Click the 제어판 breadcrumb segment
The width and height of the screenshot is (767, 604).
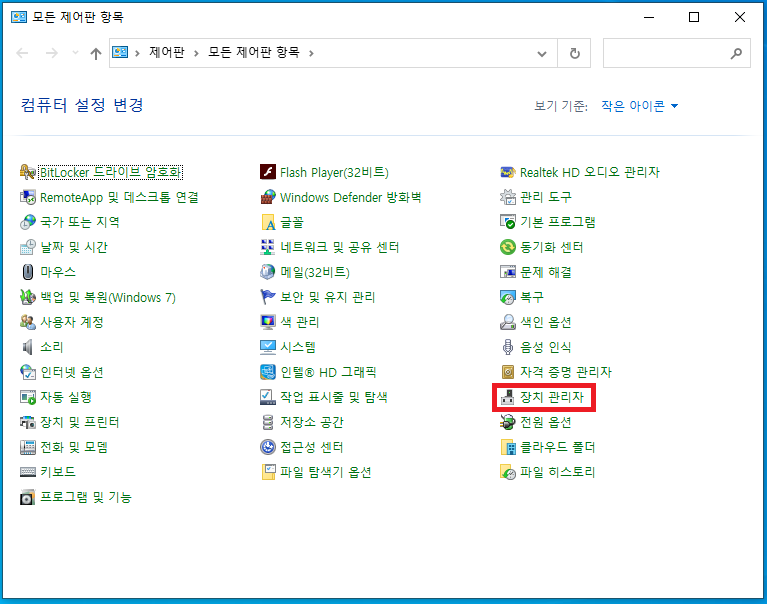167,52
